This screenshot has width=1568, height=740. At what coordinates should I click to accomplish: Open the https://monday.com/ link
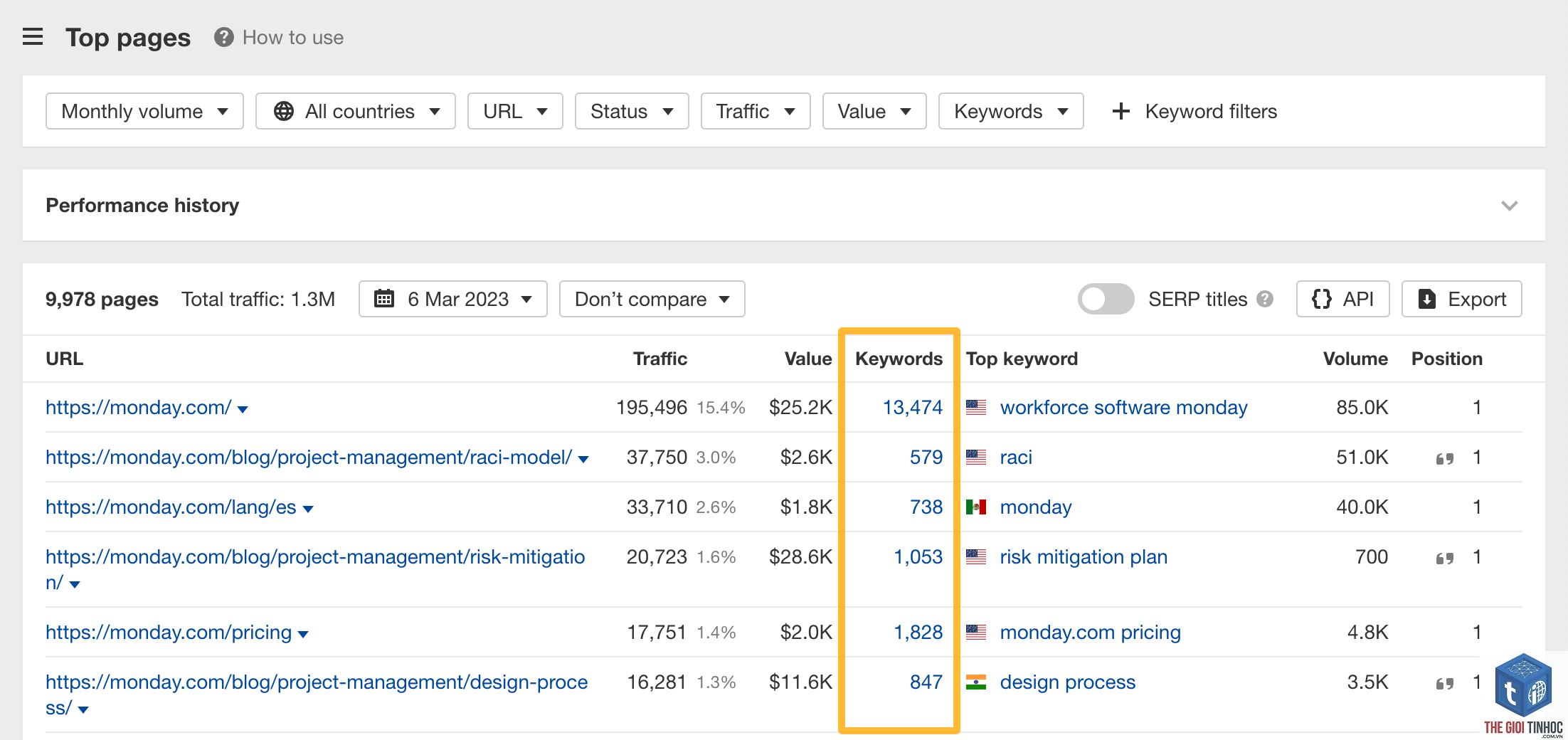(x=139, y=407)
